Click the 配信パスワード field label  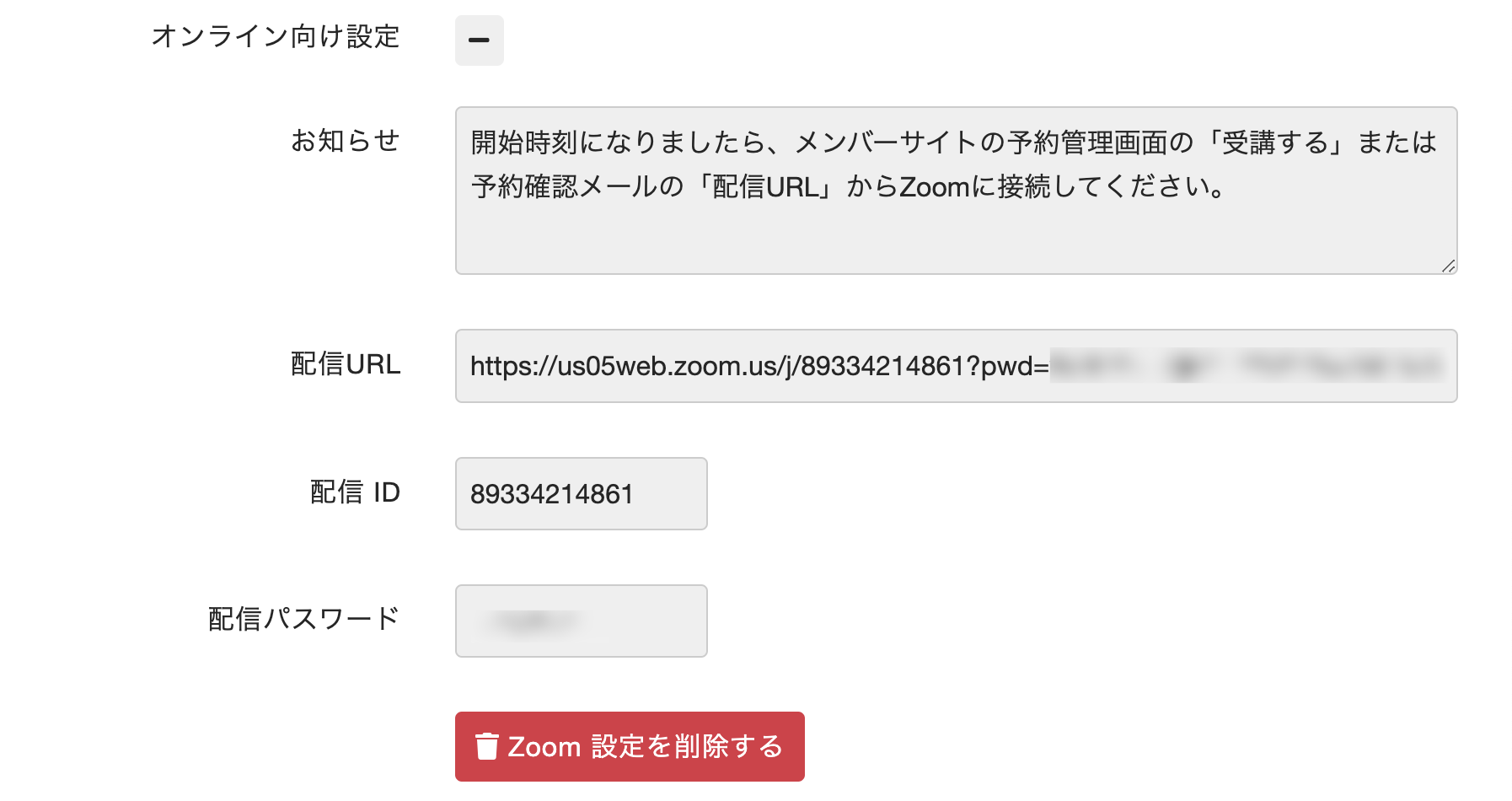pyautogui.click(x=303, y=619)
